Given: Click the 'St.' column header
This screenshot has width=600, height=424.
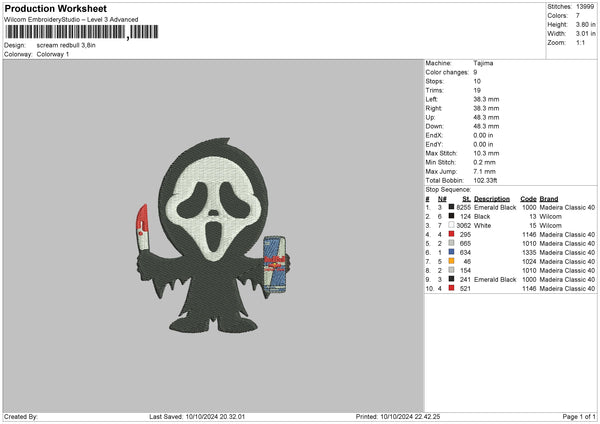Looking at the screenshot, I should pos(466,199).
